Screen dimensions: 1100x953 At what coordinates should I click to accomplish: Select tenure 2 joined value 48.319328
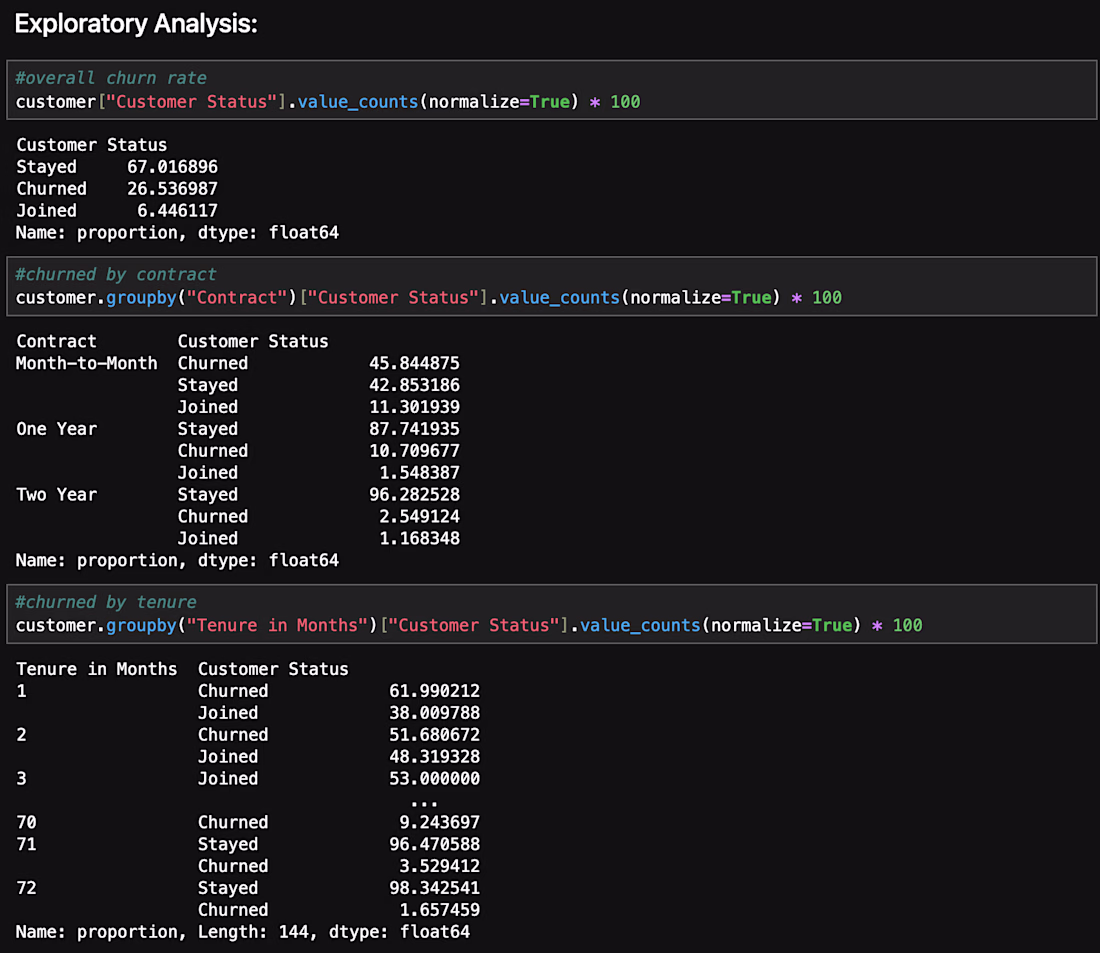pyautogui.click(x=435, y=757)
